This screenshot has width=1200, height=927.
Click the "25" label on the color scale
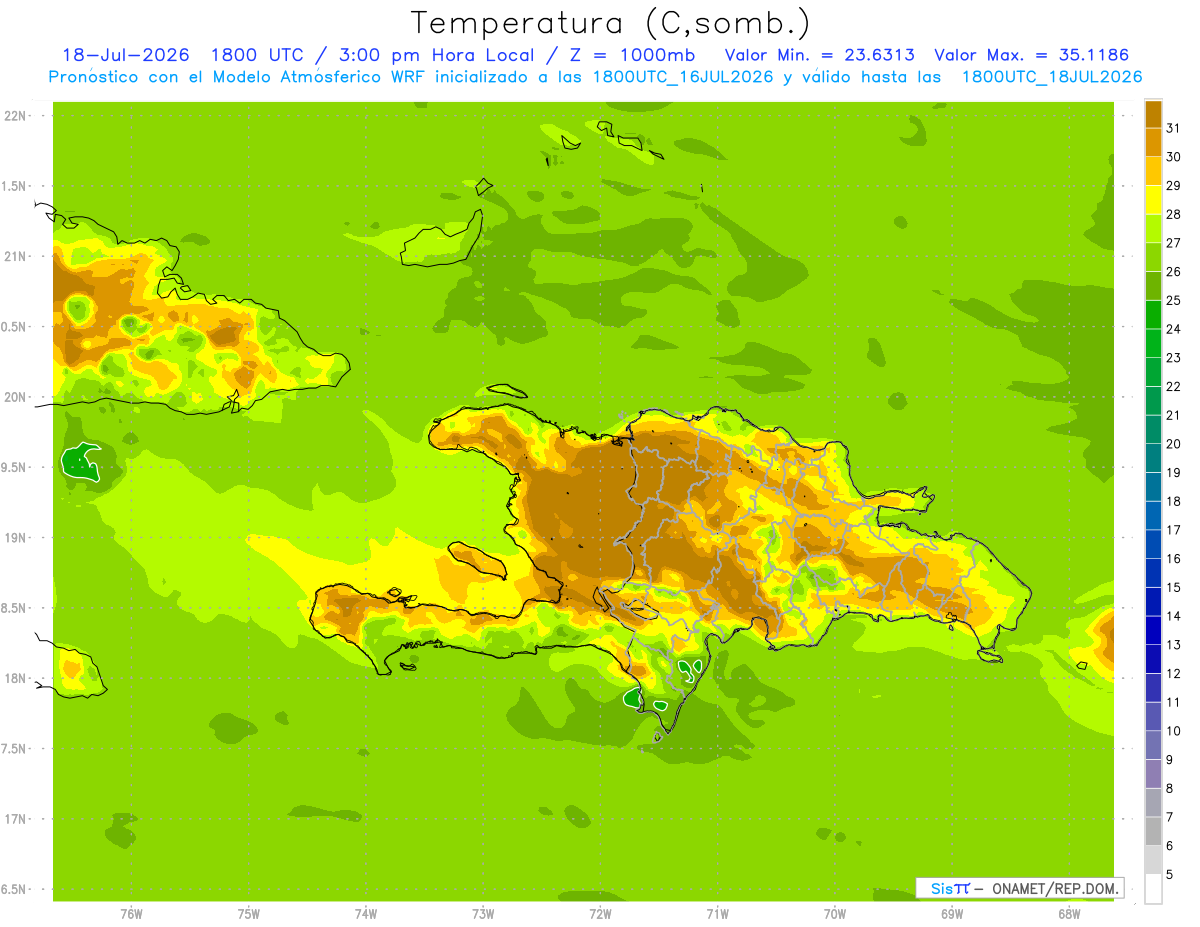coord(1173,300)
